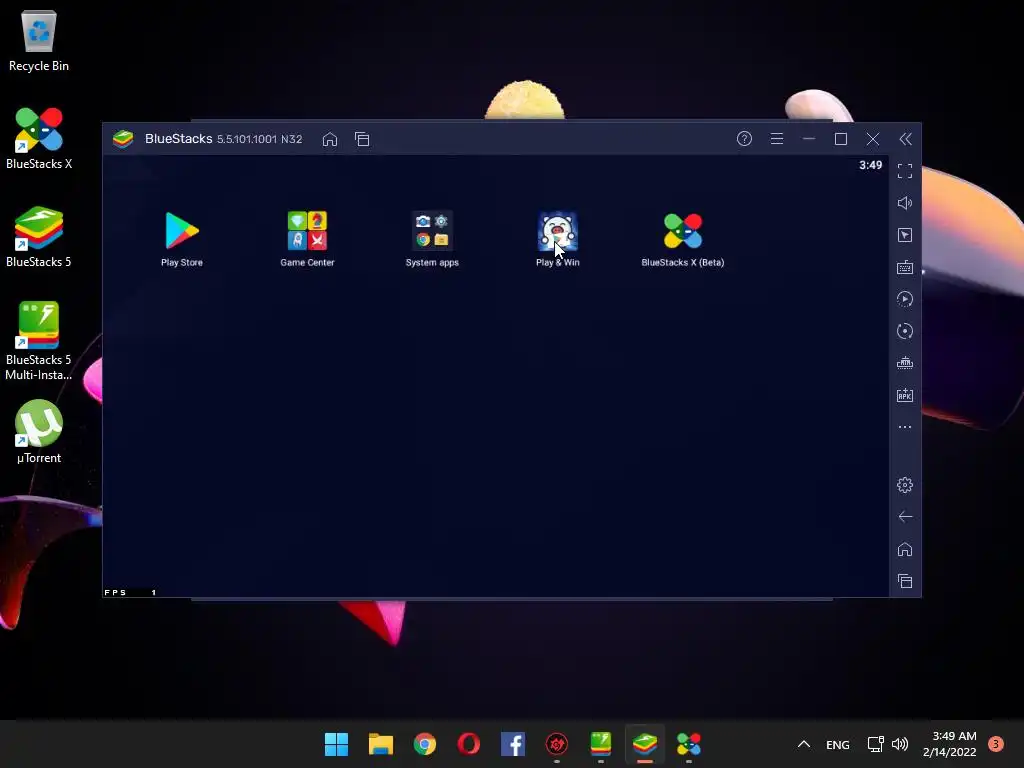The height and width of the screenshot is (768, 1024).
Task: Switch to BlueStacks X taskbar icon
Action: (688, 744)
